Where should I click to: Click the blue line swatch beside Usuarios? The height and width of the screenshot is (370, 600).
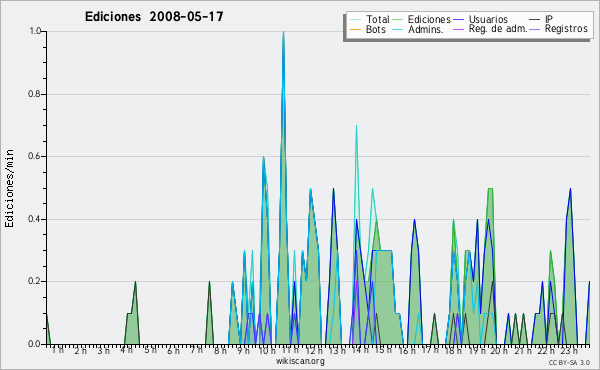tap(458, 20)
